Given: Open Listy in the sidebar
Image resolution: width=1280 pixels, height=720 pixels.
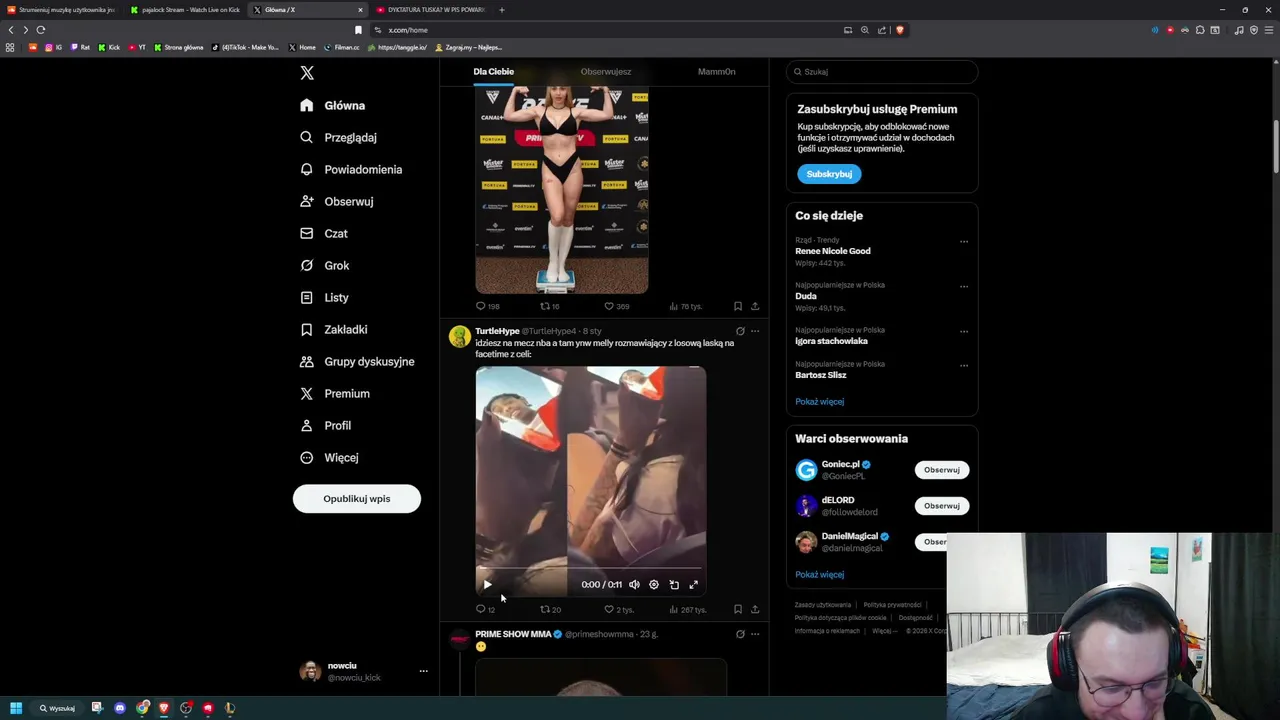Looking at the screenshot, I should click(x=324, y=297).
